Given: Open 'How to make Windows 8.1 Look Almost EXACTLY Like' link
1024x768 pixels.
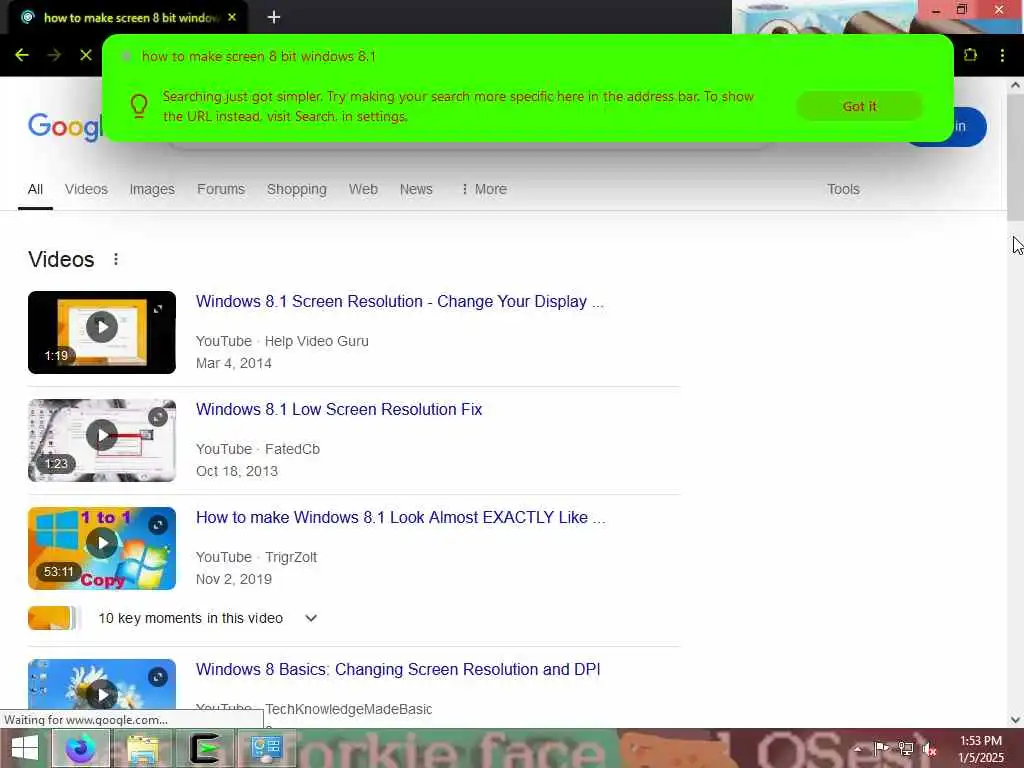Looking at the screenshot, I should coord(400,517).
